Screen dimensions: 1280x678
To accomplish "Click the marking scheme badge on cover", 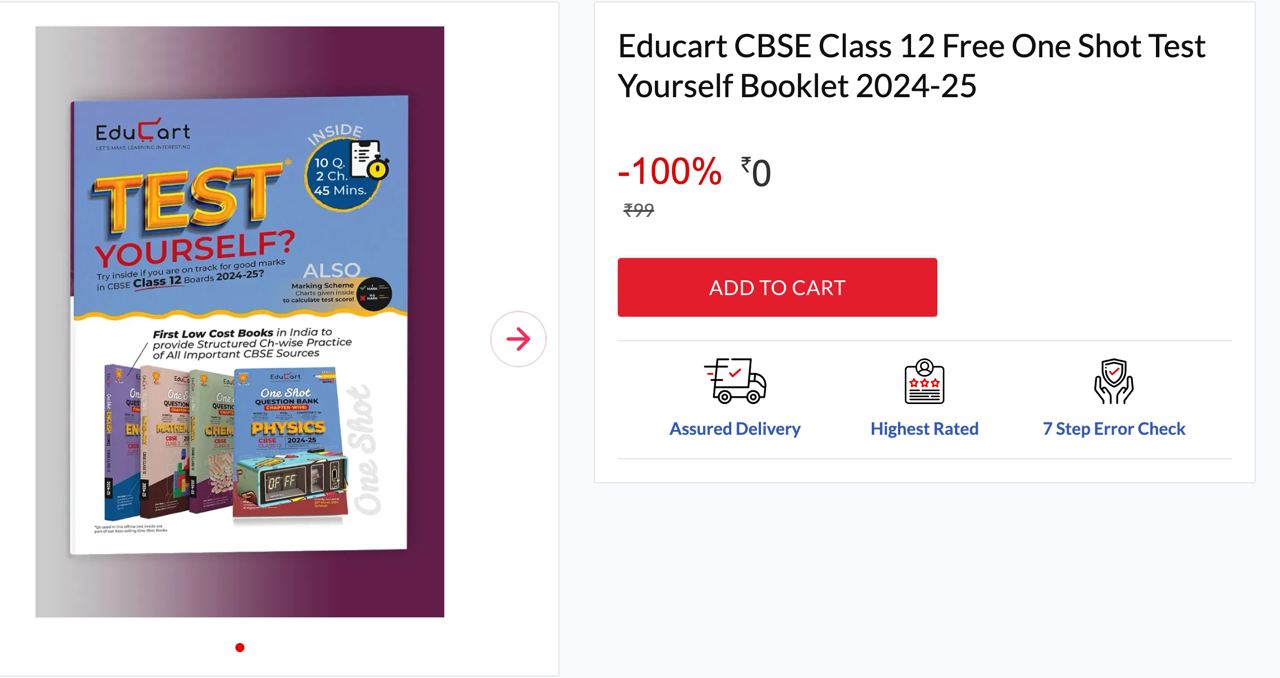I will tap(376, 292).
